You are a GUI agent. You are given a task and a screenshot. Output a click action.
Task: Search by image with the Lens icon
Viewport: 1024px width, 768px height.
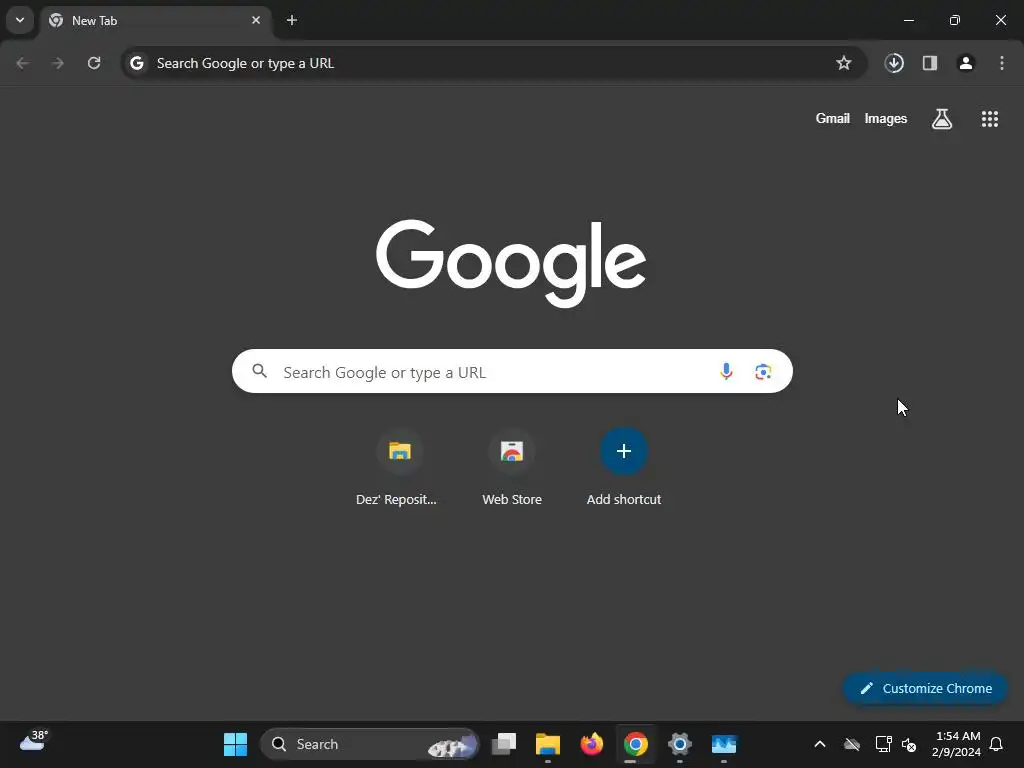763,372
